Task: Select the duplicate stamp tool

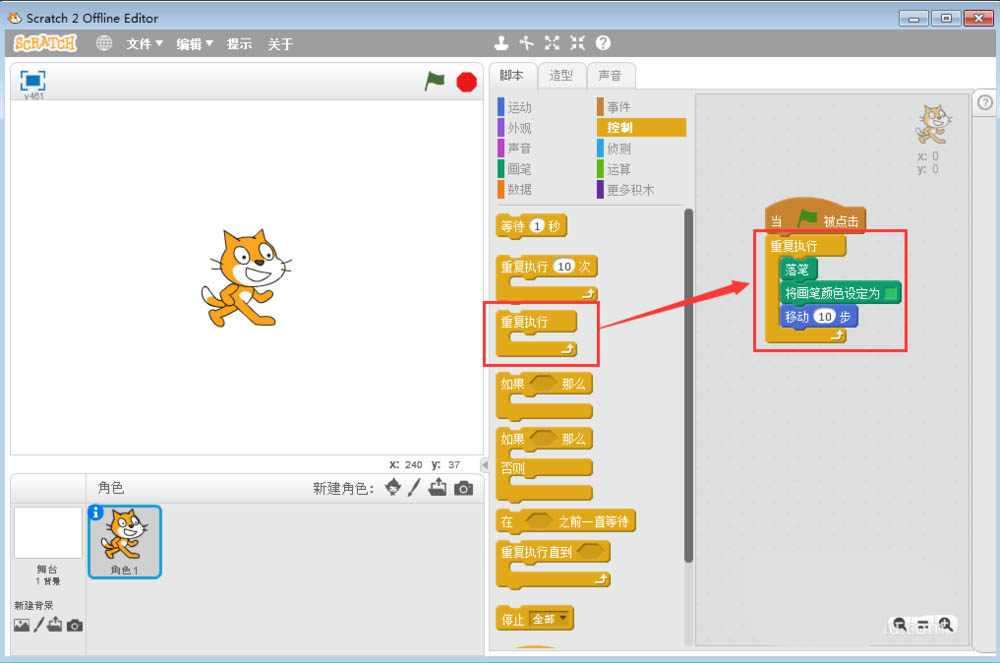Action: point(501,43)
